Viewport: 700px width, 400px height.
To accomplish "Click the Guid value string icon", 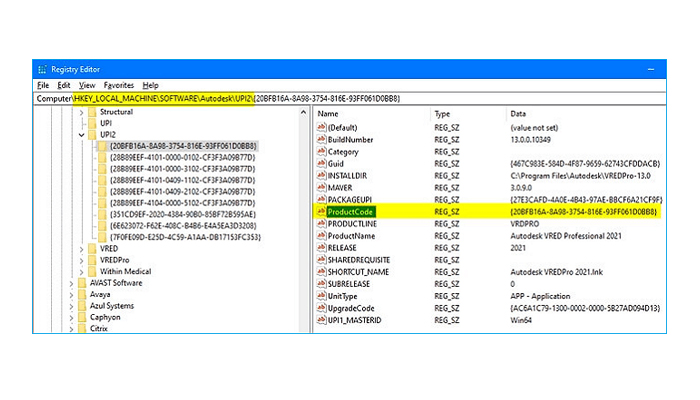I will pos(321,163).
